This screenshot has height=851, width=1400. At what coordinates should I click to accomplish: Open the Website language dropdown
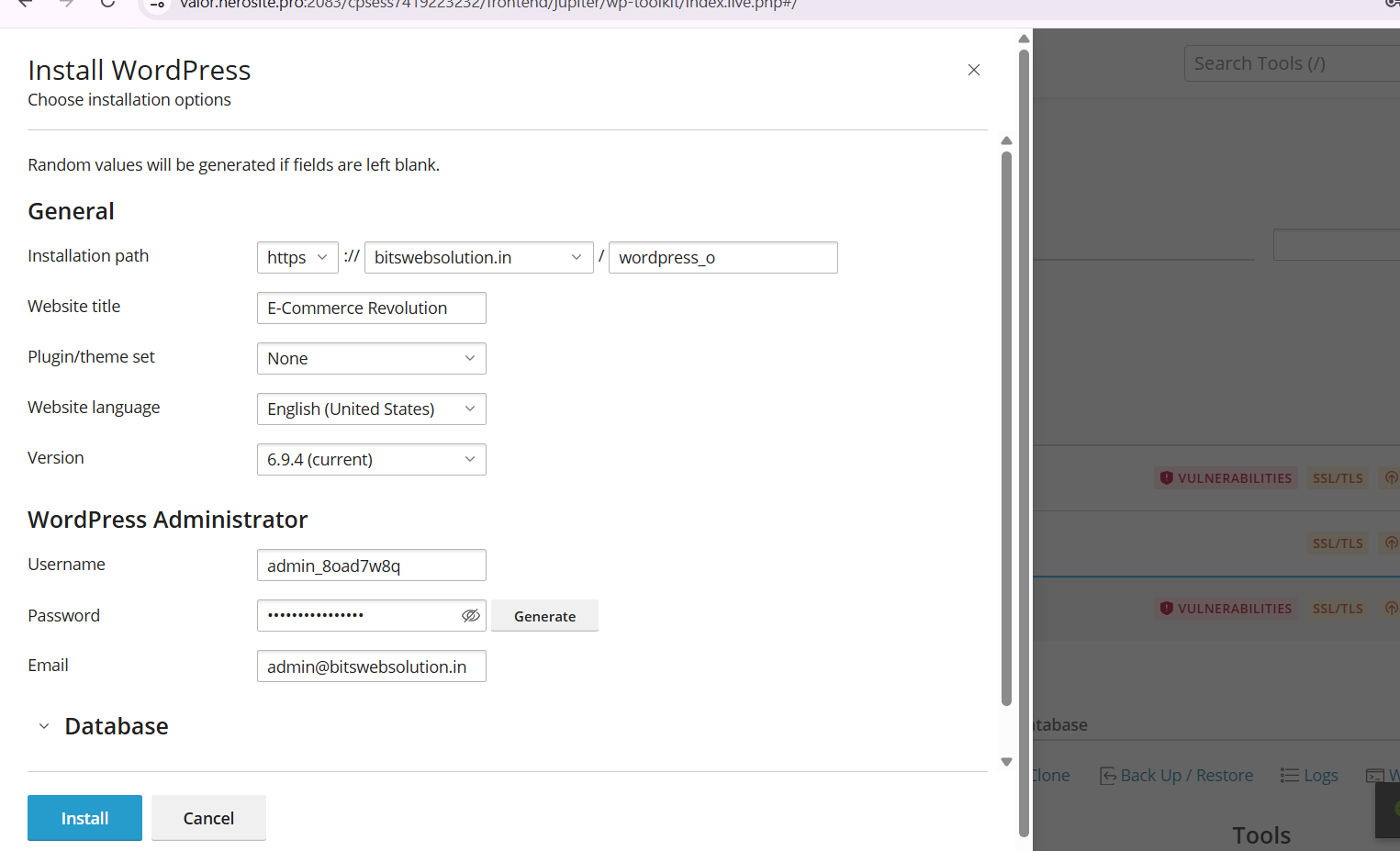point(371,409)
